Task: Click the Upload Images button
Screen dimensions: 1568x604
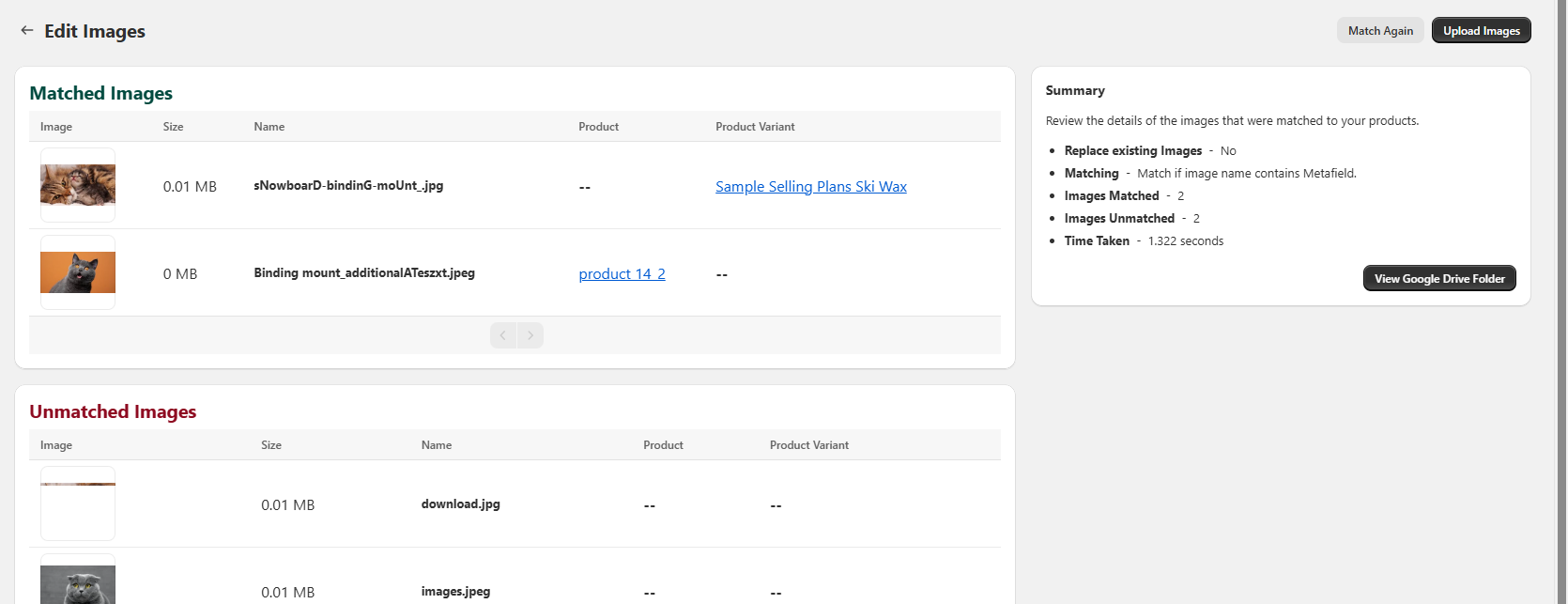Action: 1481,31
